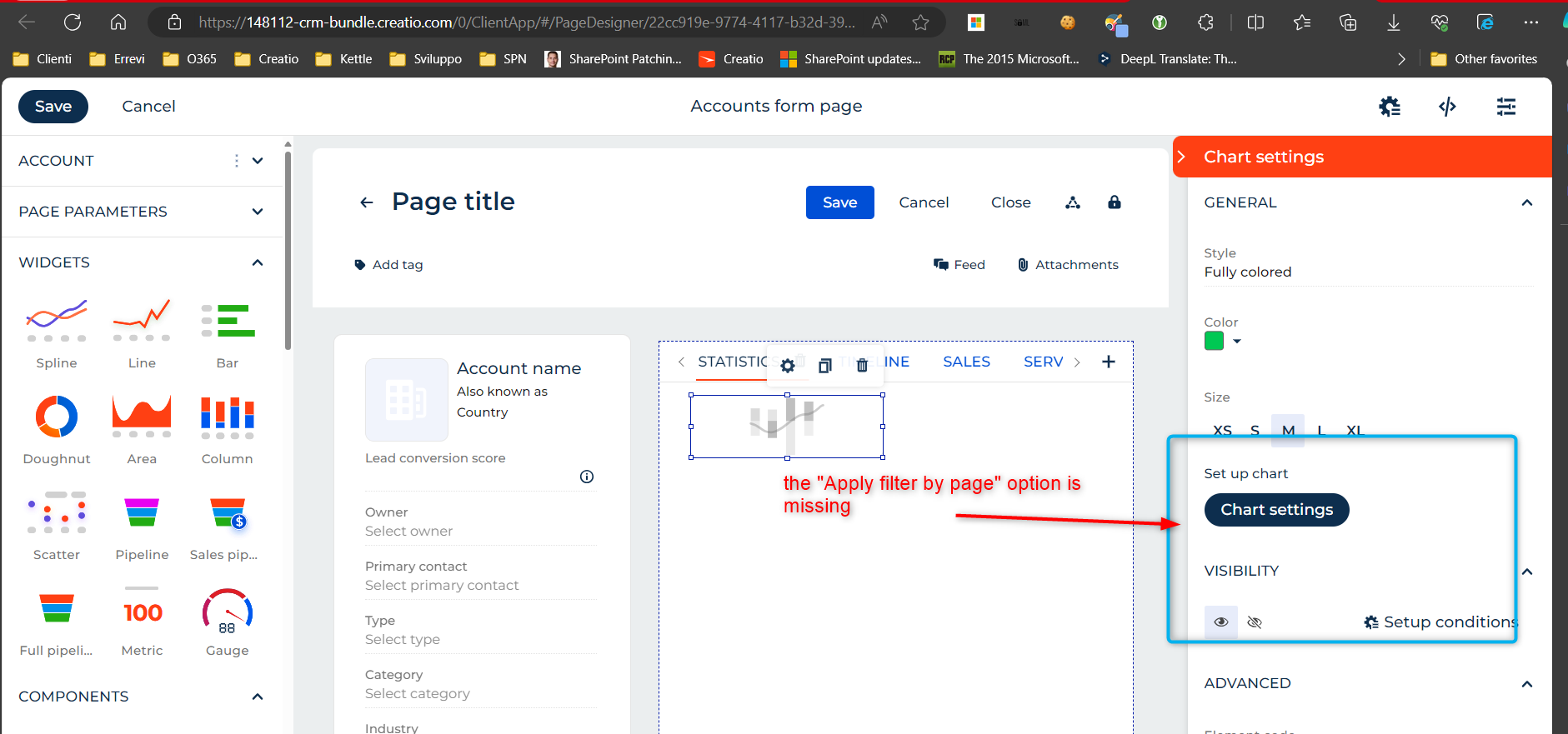This screenshot has height=734, width=1568.
Task: Click the green color swatch
Action: coord(1215,341)
